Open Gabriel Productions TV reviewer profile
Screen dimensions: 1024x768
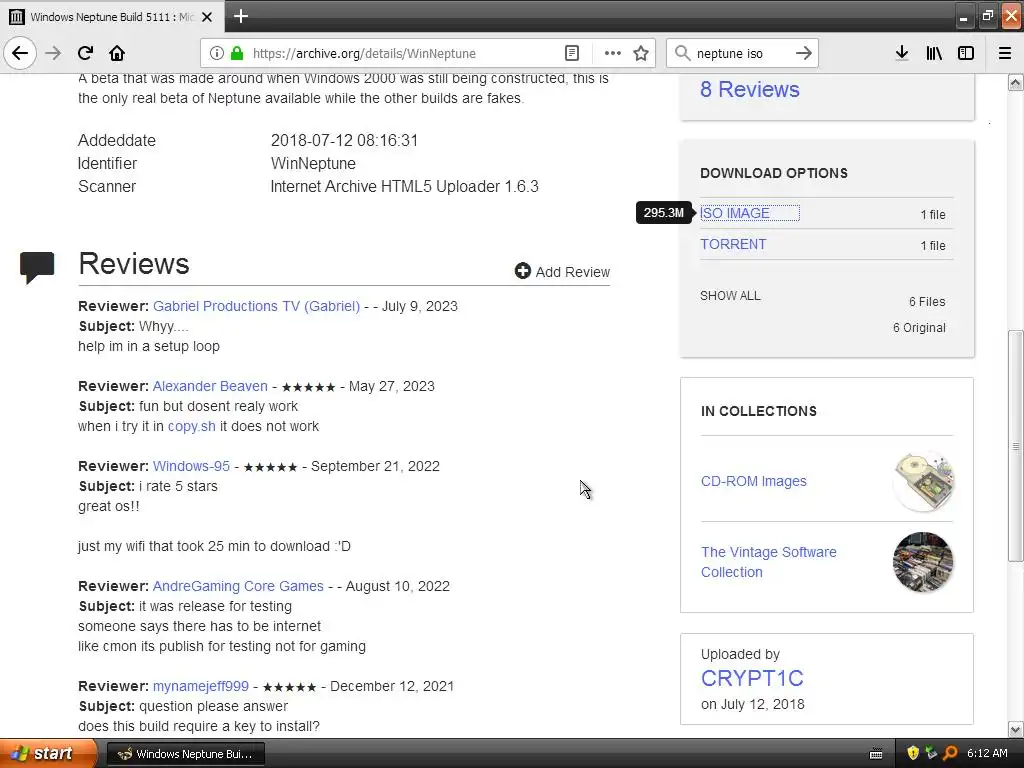[256, 306]
